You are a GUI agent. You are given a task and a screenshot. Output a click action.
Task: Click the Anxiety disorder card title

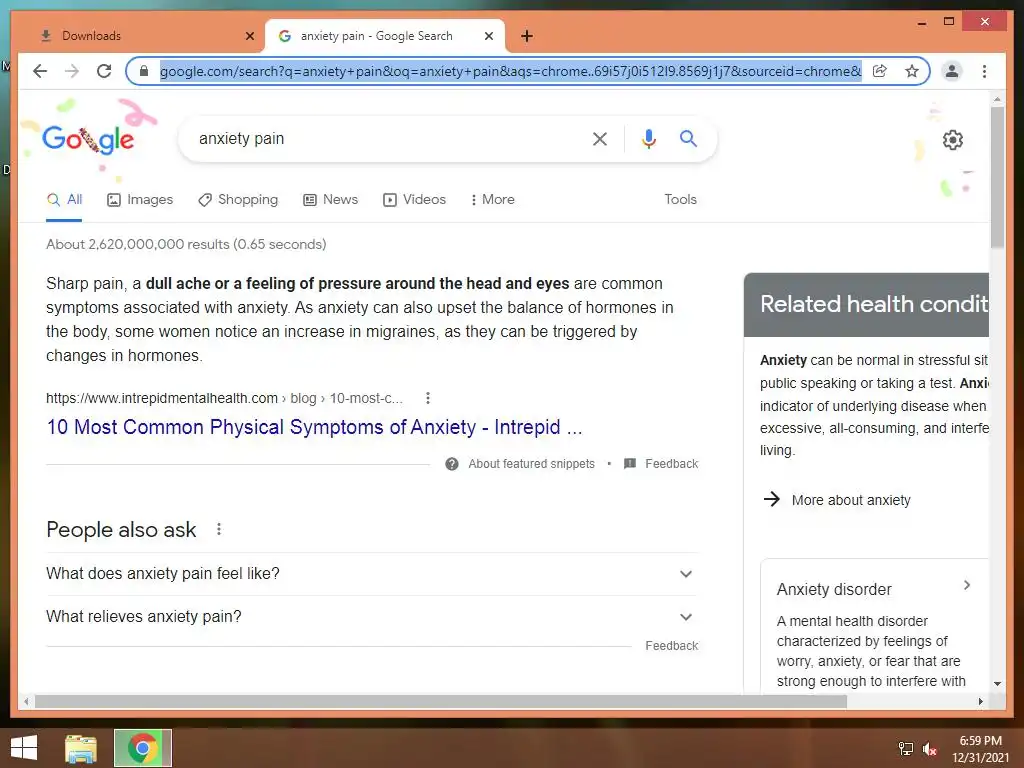834,590
